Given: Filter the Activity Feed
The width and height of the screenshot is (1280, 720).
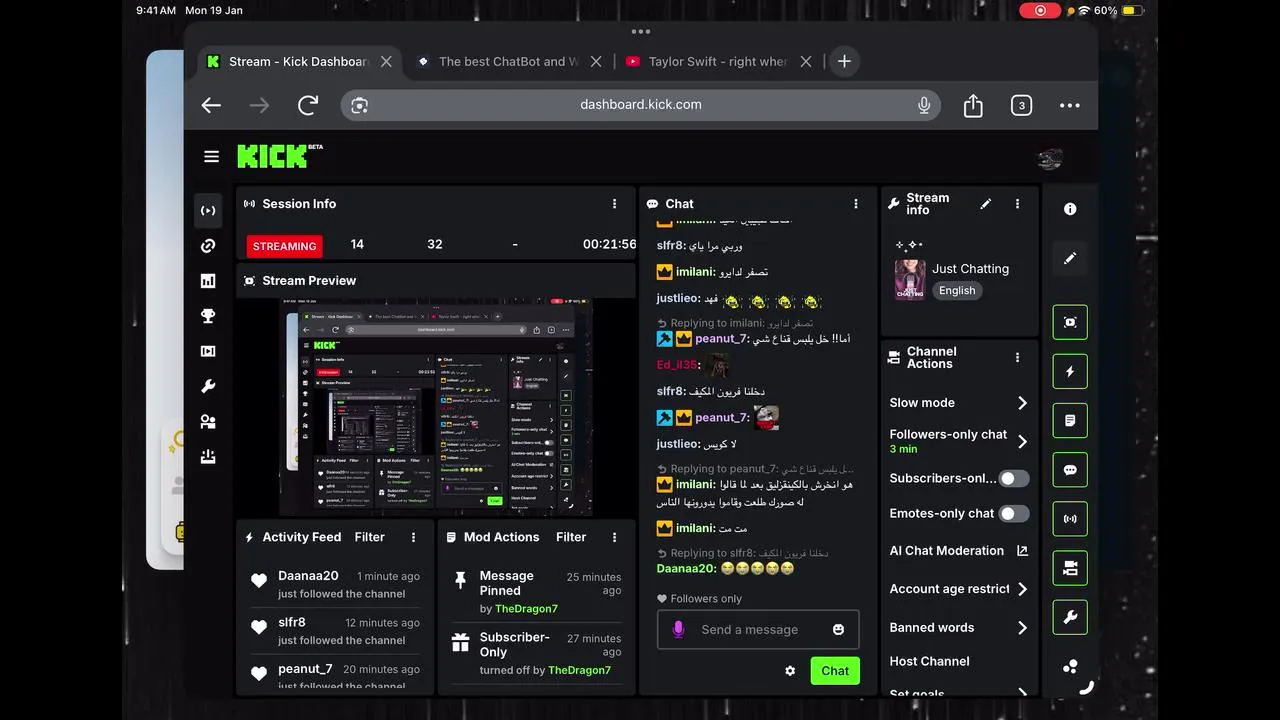Looking at the screenshot, I should 369,537.
